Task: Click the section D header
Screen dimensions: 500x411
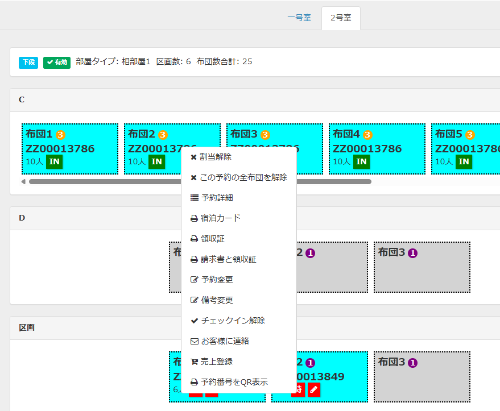Action: (x=255, y=218)
